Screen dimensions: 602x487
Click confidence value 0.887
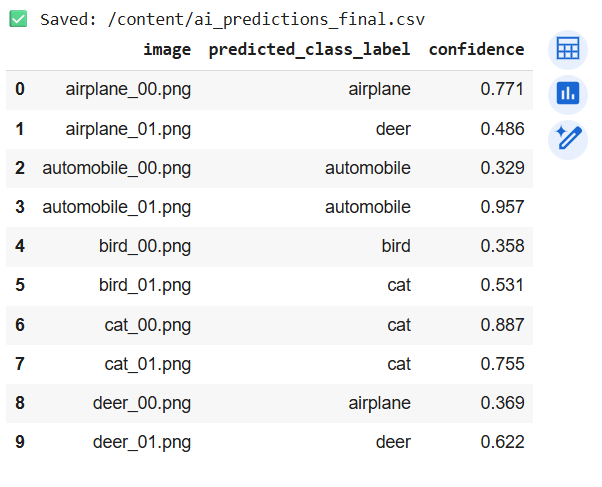[502, 325]
